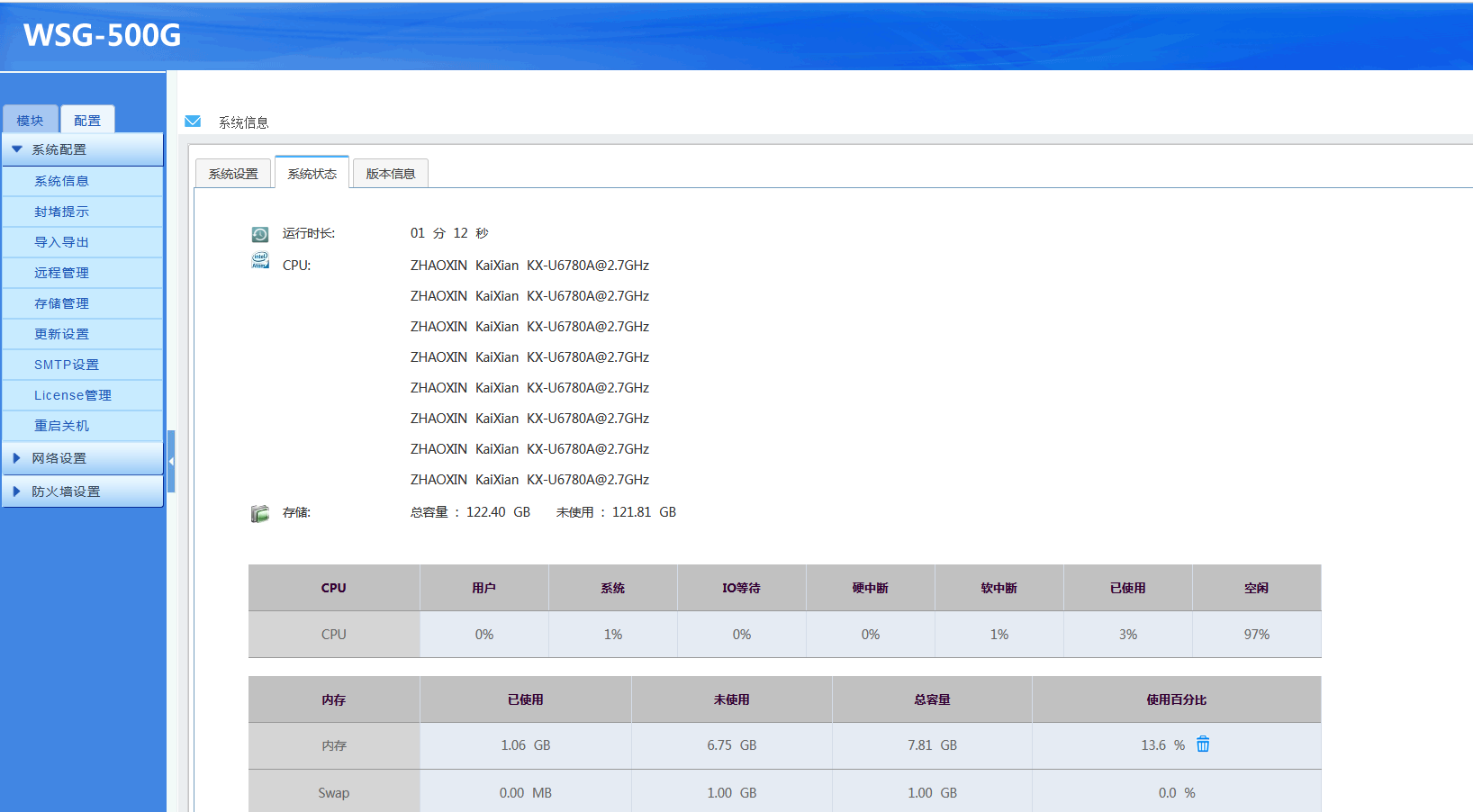The image size is (1473, 812).
Task: Click 重启关机 in the sidebar
Action: pyautogui.click(x=61, y=426)
